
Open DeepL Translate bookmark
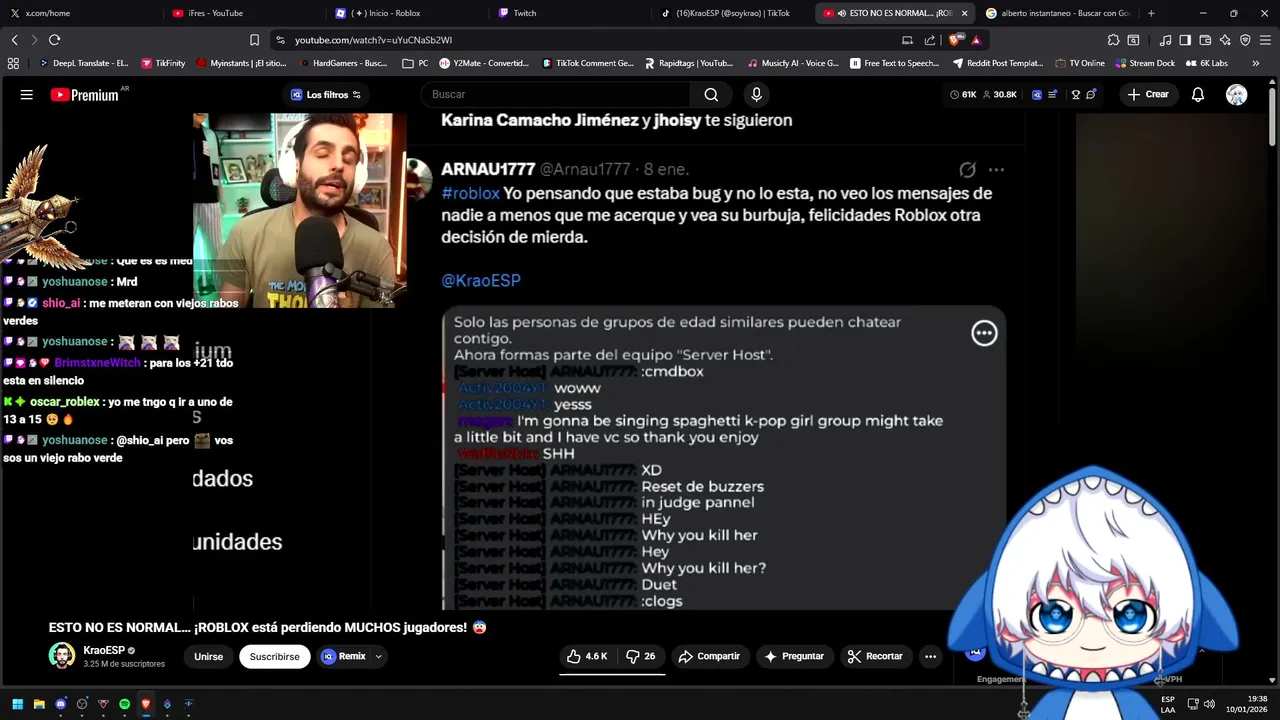coord(82,63)
